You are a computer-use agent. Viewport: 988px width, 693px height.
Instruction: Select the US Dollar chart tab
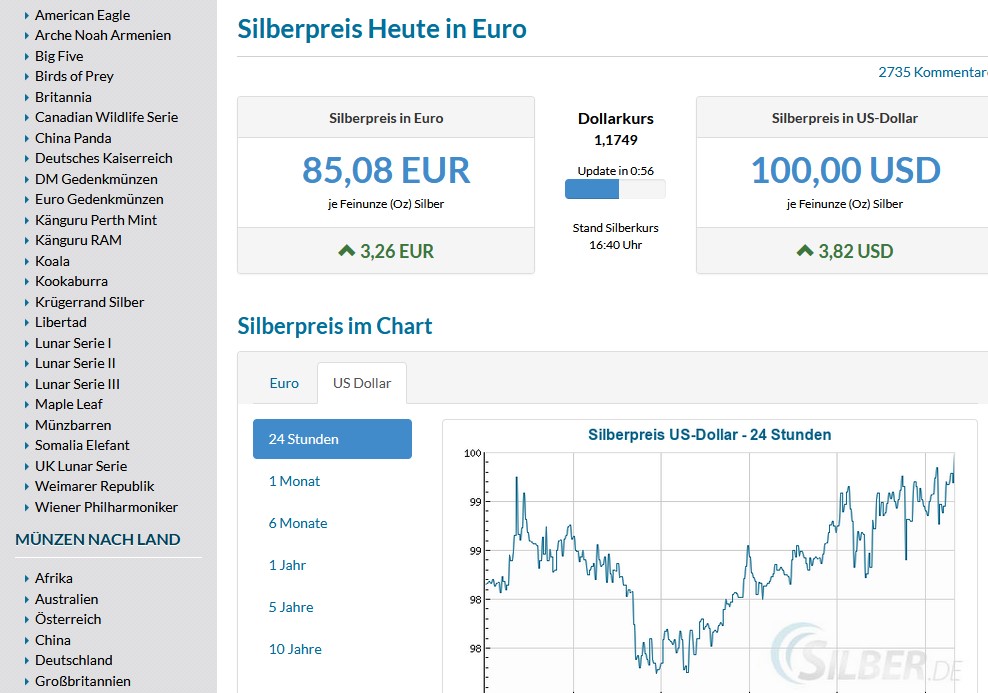[362, 383]
